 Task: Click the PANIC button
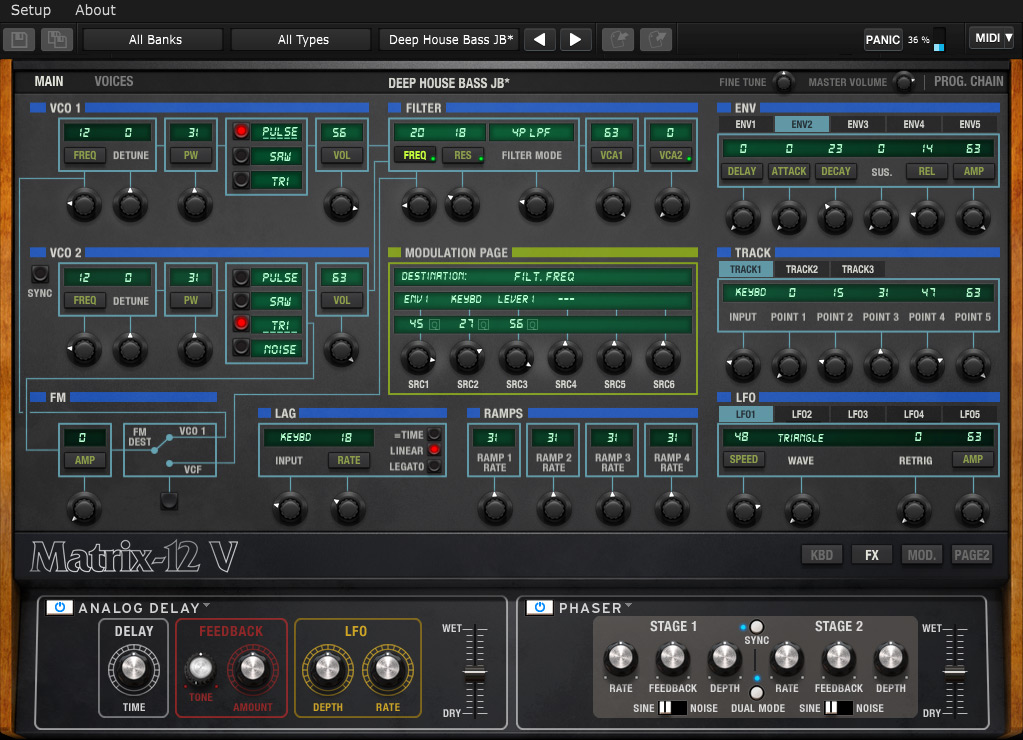(883, 40)
